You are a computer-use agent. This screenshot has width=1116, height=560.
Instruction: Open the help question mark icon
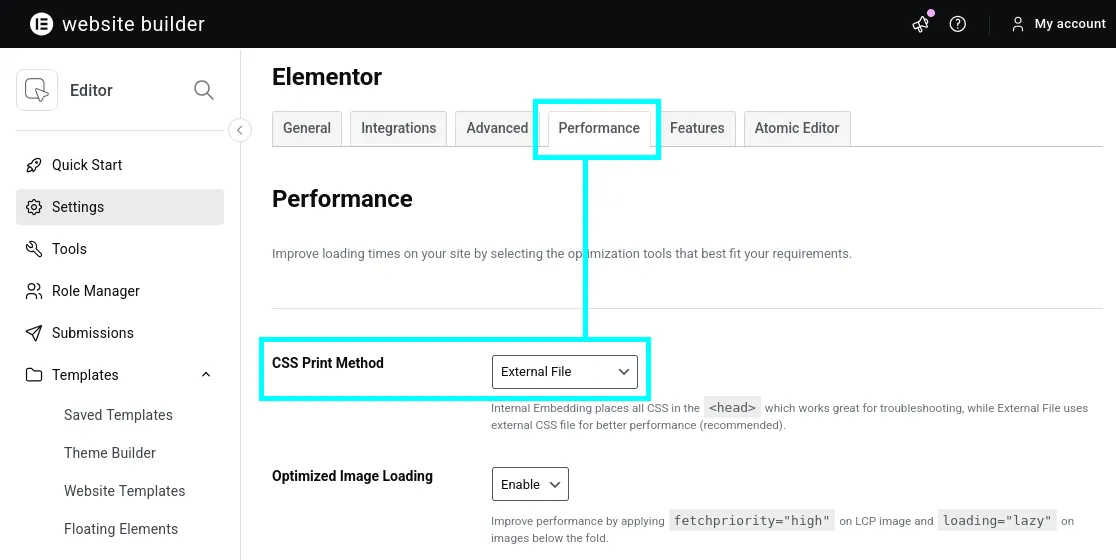958,24
